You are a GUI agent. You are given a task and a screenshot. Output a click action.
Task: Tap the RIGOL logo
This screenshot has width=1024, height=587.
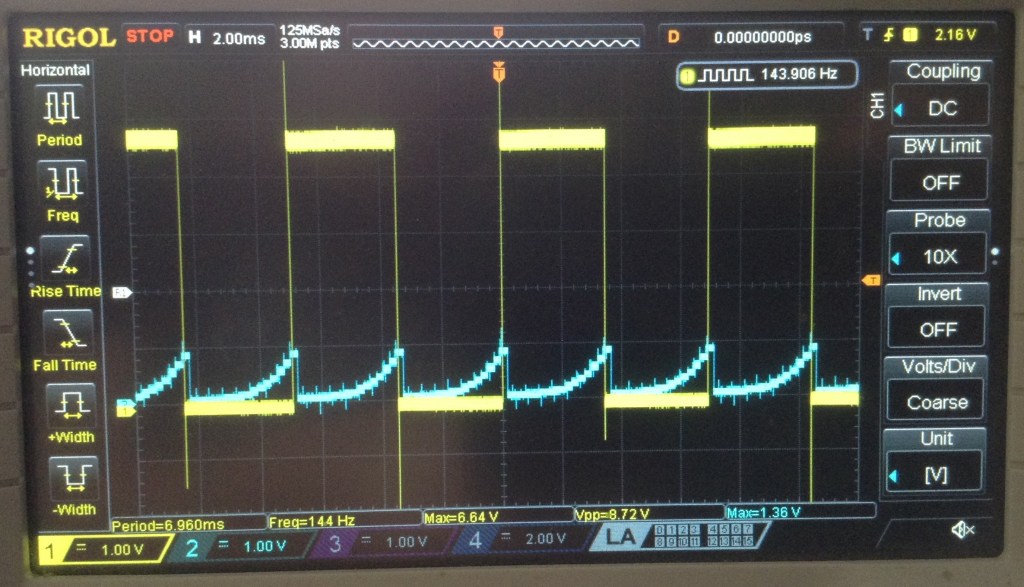point(69,38)
